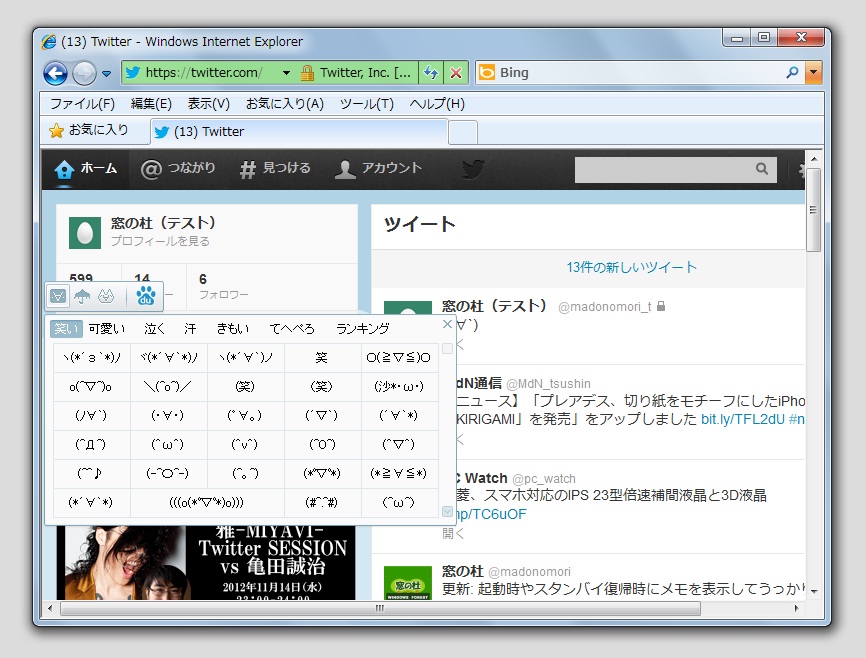The image size is (866, 658).
Task: Open the address bar history dropdown arrow
Action: coord(287,72)
